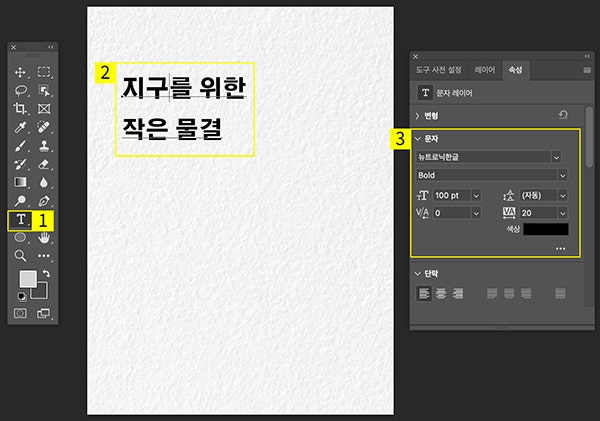Open the Bold font style dropdown

pos(562,175)
